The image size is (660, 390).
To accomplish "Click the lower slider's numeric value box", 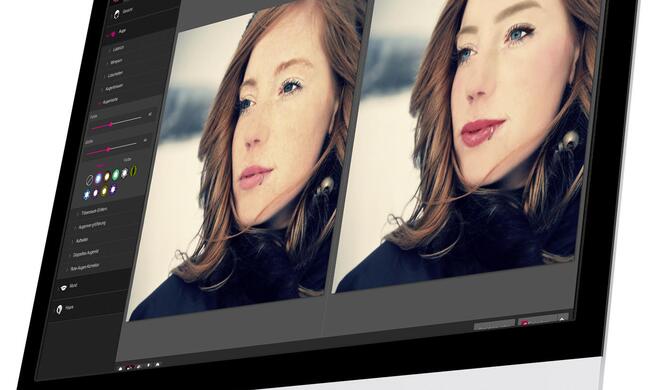I will coord(146,140).
